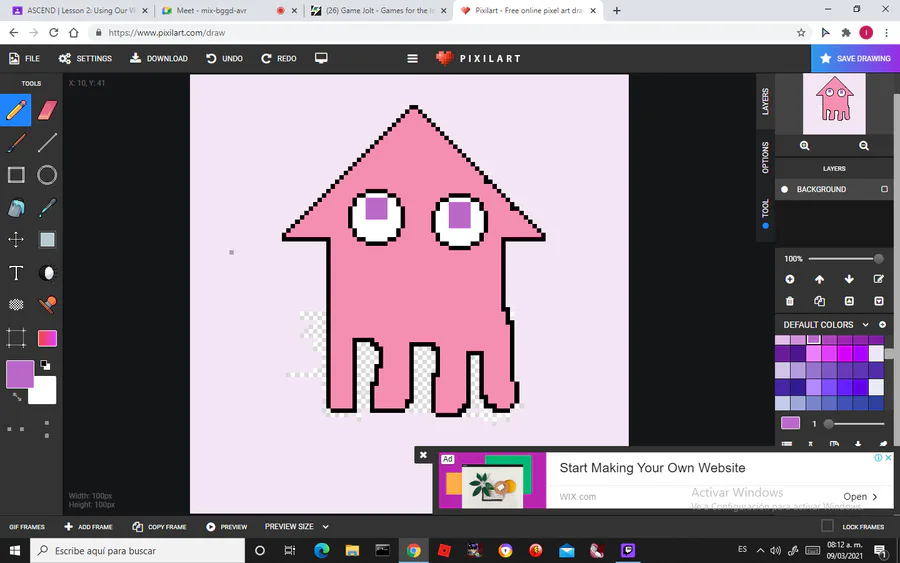This screenshot has width=900, height=563.
Task: Select the Text tool
Action: [16, 273]
